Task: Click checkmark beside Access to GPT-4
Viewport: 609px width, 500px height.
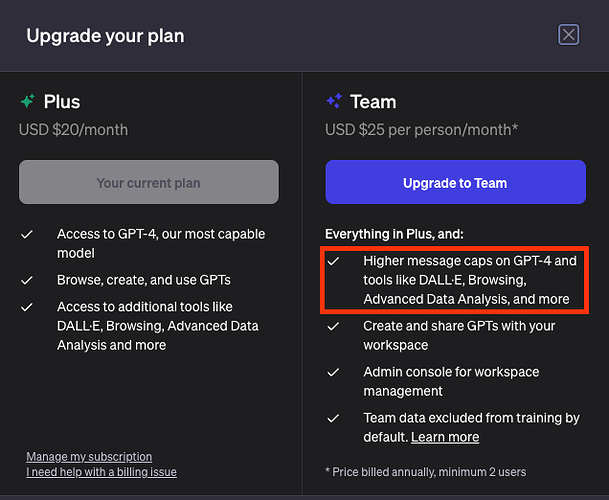Action: (28, 235)
